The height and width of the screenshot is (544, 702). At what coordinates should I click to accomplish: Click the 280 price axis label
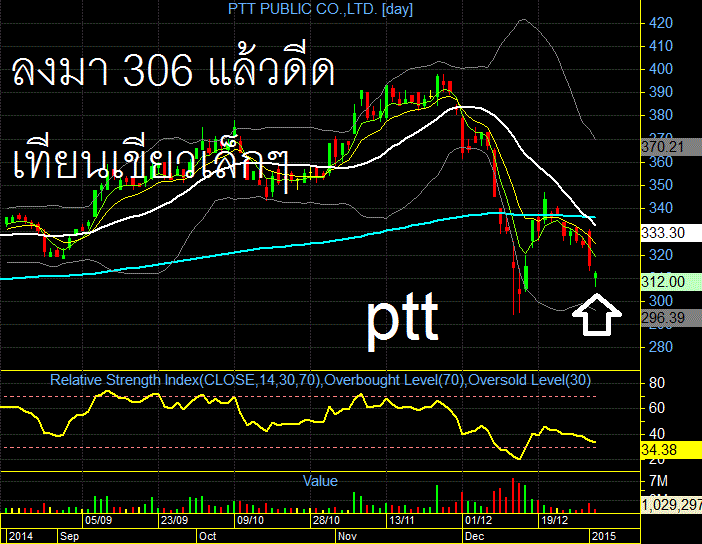pyautogui.click(x=661, y=347)
